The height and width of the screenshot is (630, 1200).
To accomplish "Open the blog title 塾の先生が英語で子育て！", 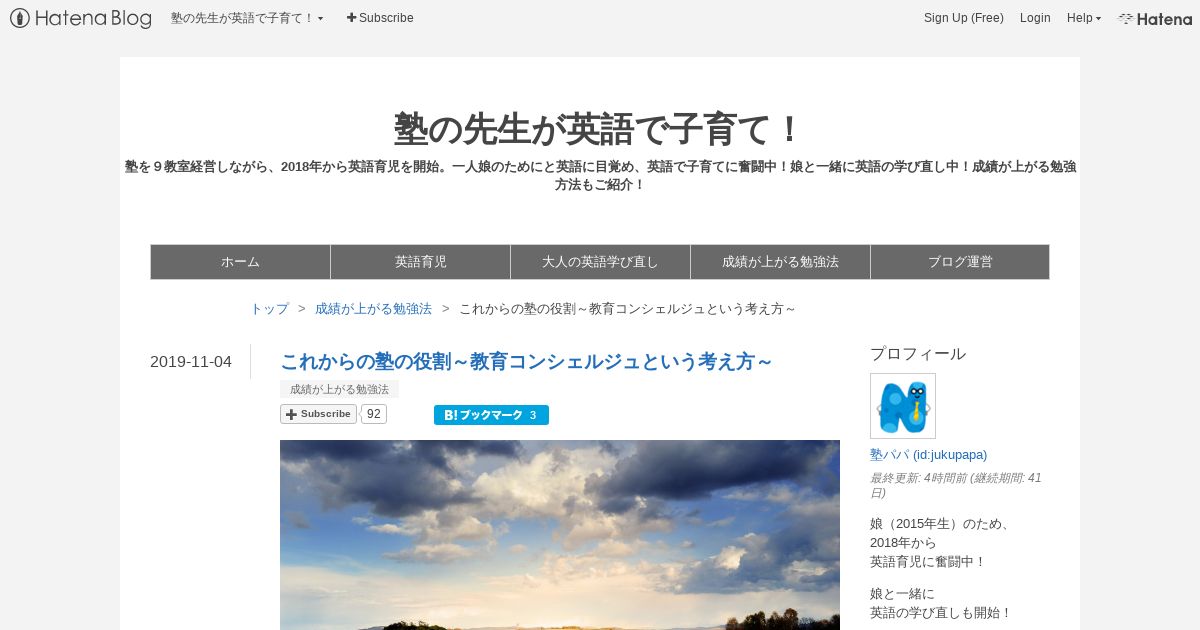I will 600,129.
